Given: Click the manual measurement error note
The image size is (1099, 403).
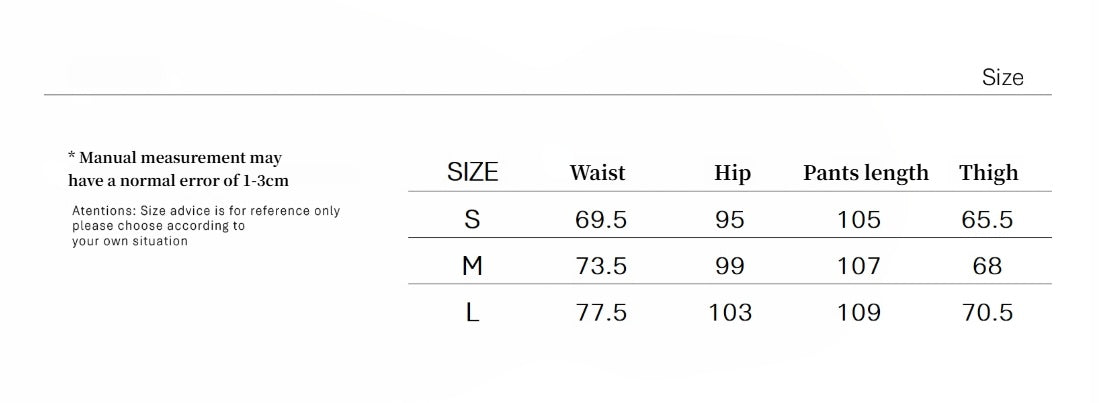Looking at the screenshot, I should click(178, 169).
